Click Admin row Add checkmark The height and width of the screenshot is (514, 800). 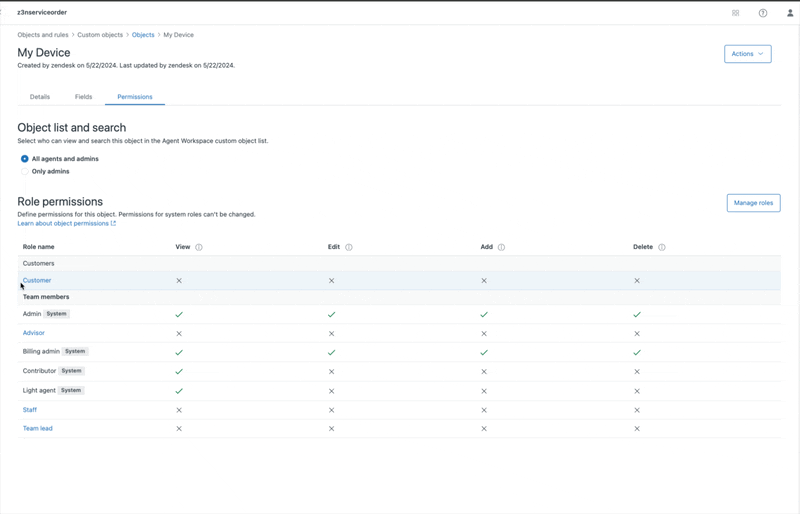click(484, 314)
